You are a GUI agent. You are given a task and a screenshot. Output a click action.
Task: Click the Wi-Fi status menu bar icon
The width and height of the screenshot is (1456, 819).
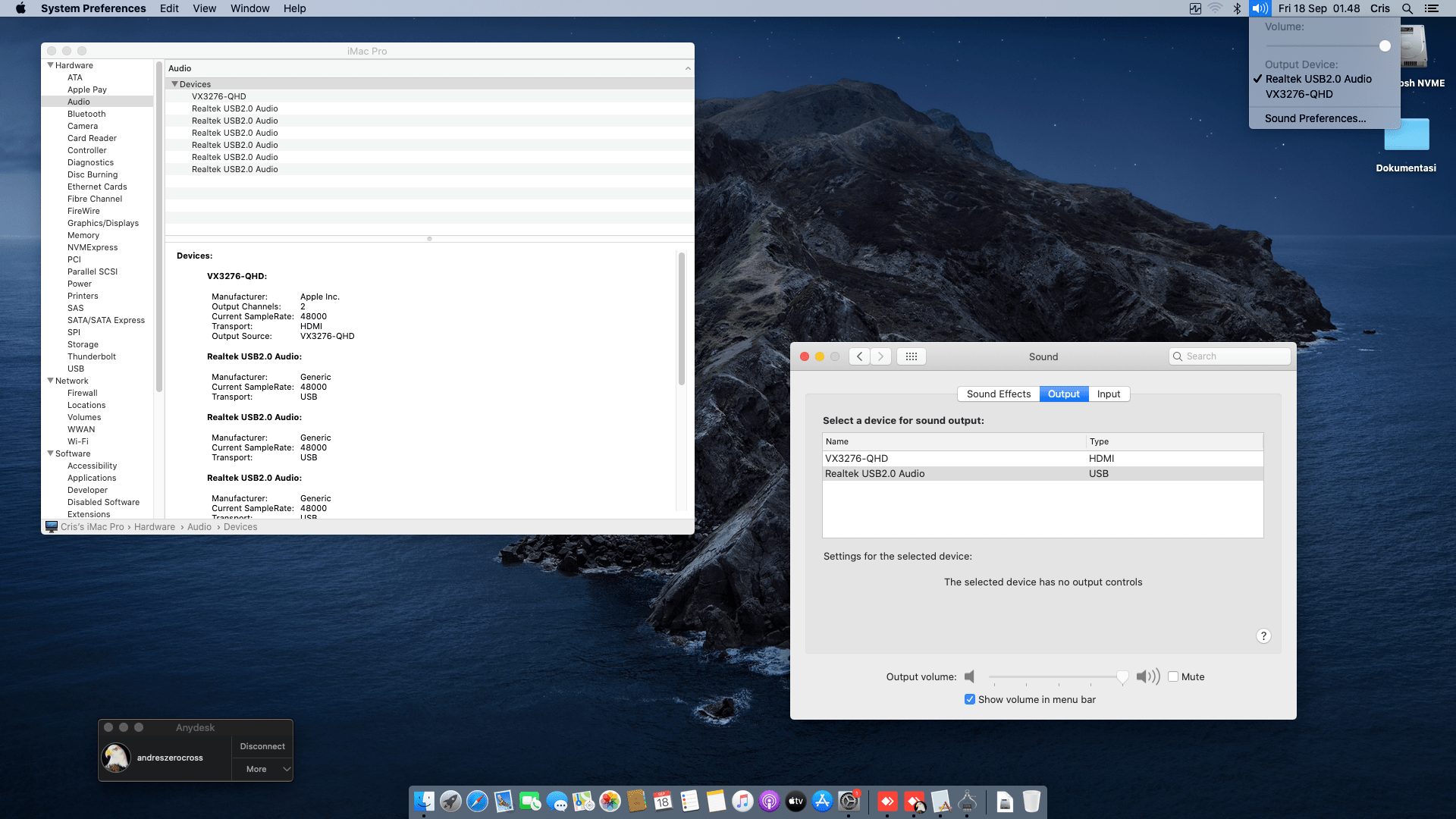pyautogui.click(x=1216, y=8)
